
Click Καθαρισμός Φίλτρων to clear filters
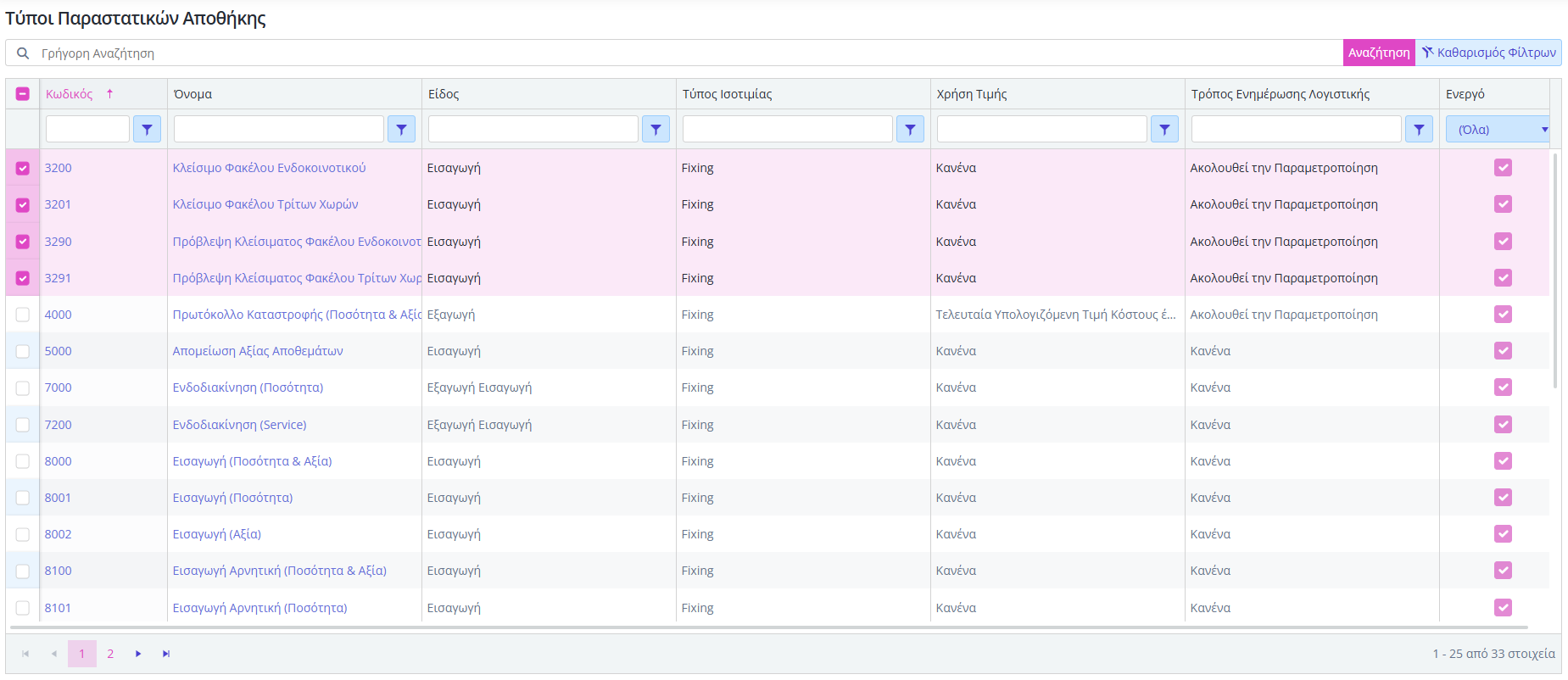[1489, 53]
